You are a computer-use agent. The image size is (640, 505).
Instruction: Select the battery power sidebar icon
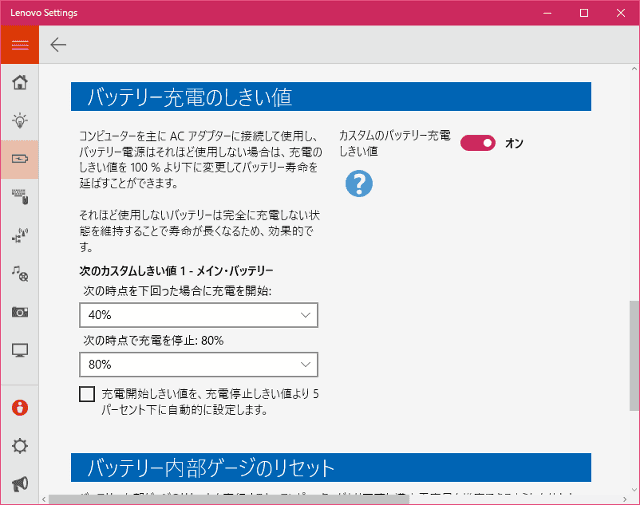tap(20, 159)
